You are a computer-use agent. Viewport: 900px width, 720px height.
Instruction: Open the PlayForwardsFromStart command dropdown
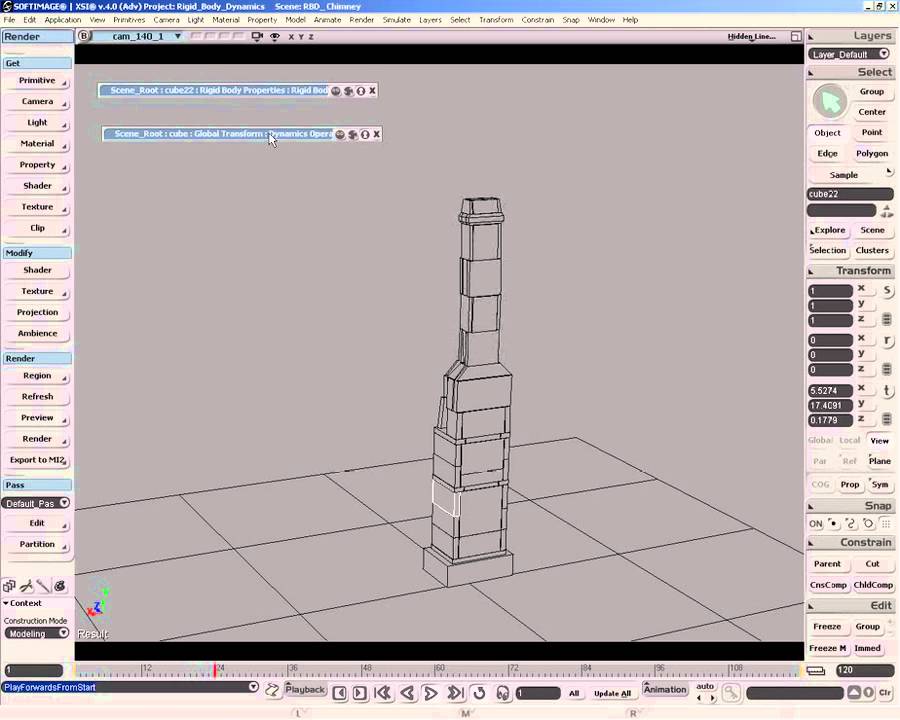(x=253, y=687)
